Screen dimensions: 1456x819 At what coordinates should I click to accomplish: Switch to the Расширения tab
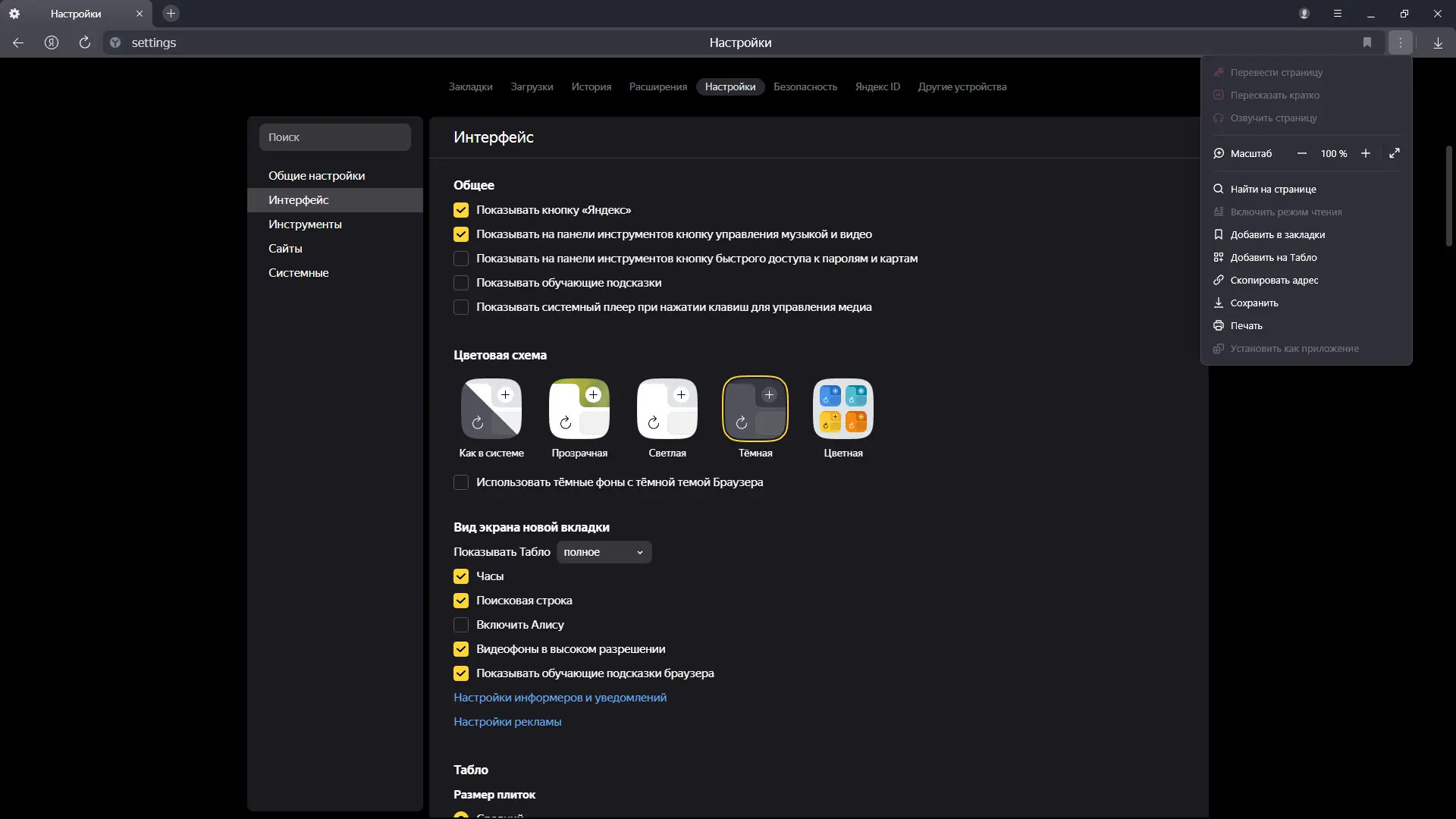pos(657,86)
